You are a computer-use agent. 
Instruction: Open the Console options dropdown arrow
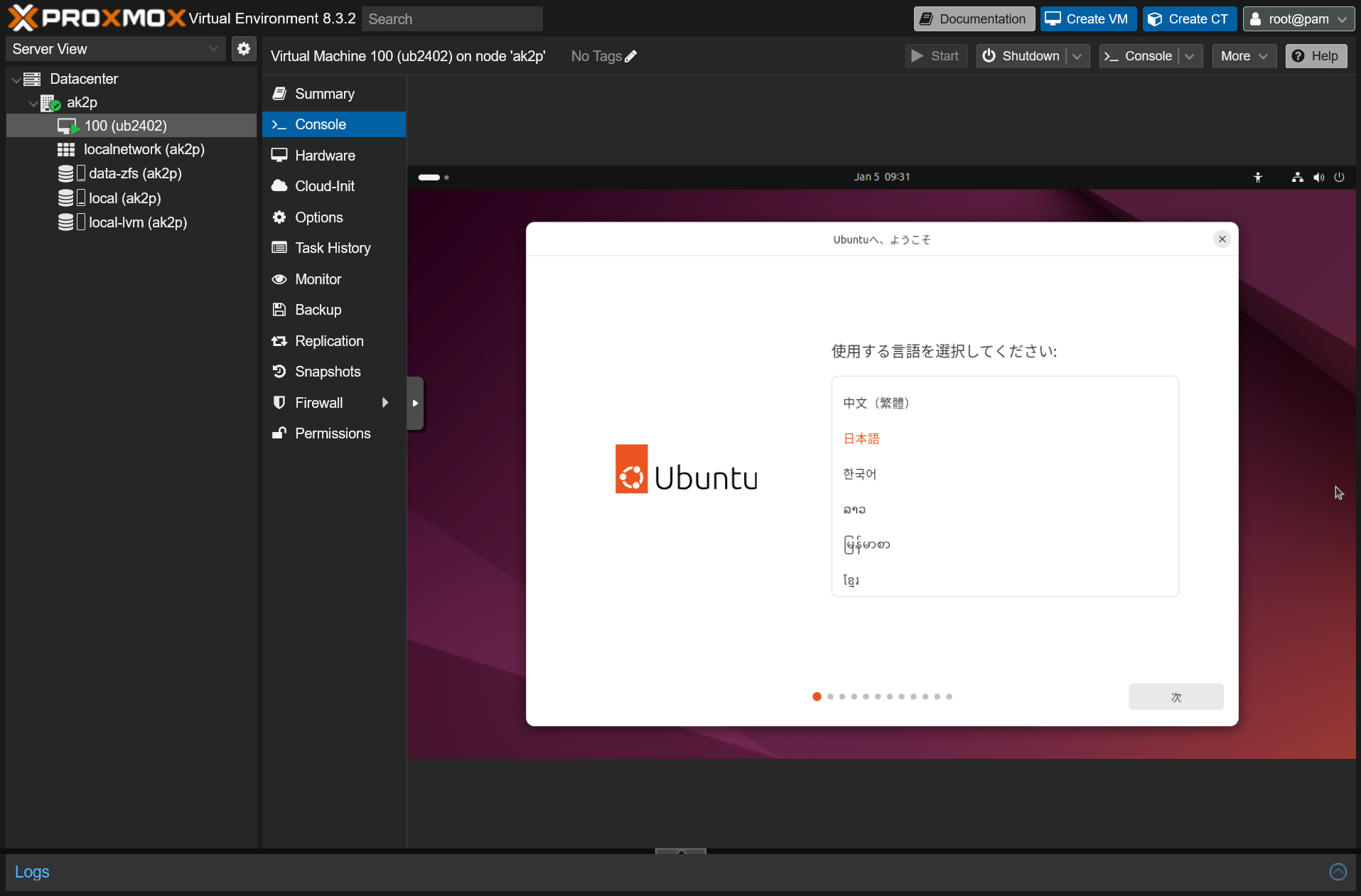click(1190, 56)
